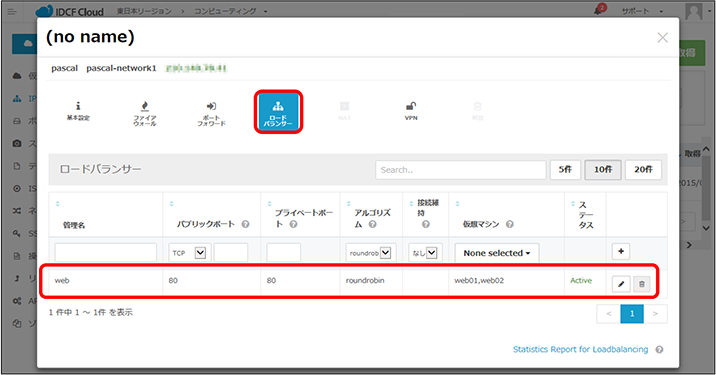Delete the web rule with trash icon

(642, 284)
